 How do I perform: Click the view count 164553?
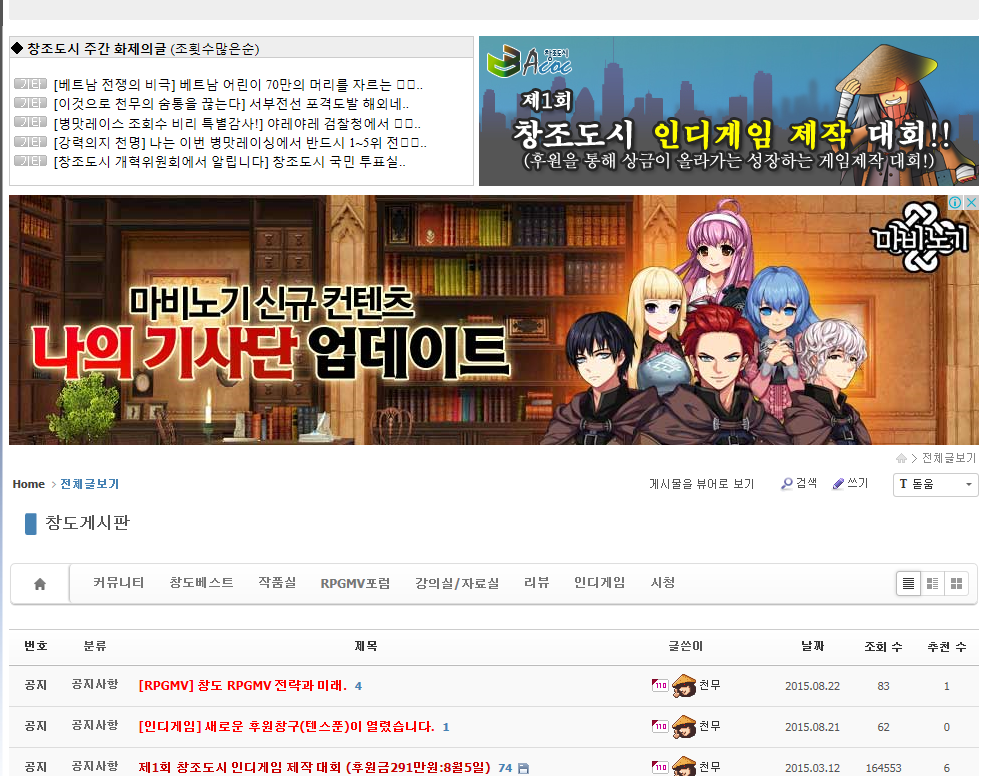coord(883,768)
